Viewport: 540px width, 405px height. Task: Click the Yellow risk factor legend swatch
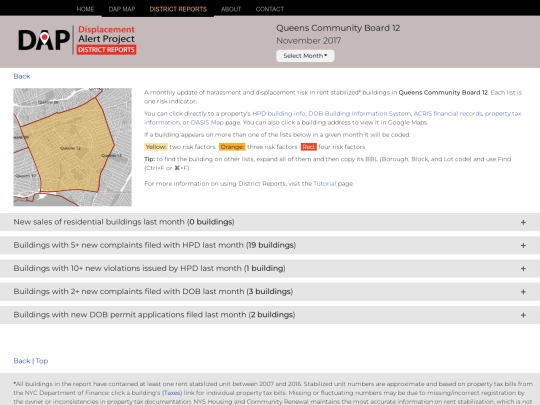pos(156,147)
